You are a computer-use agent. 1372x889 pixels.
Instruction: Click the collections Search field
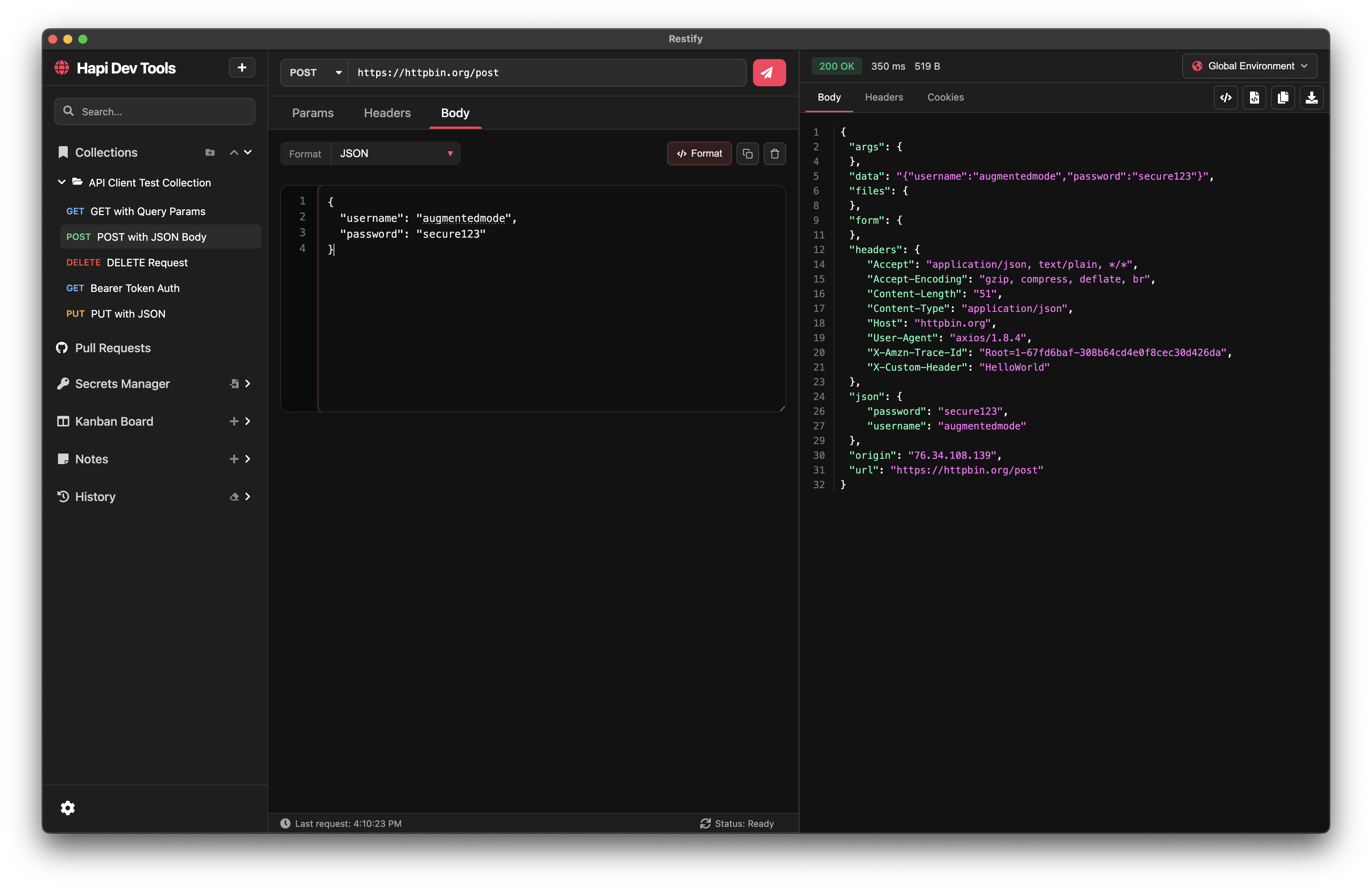tap(154, 112)
